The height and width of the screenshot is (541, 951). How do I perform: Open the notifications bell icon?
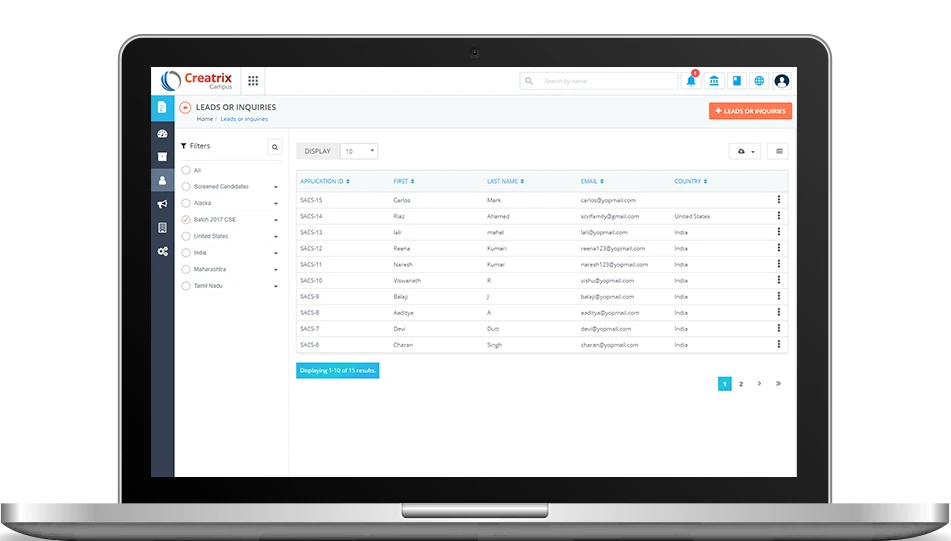click(x=692, y=81)
